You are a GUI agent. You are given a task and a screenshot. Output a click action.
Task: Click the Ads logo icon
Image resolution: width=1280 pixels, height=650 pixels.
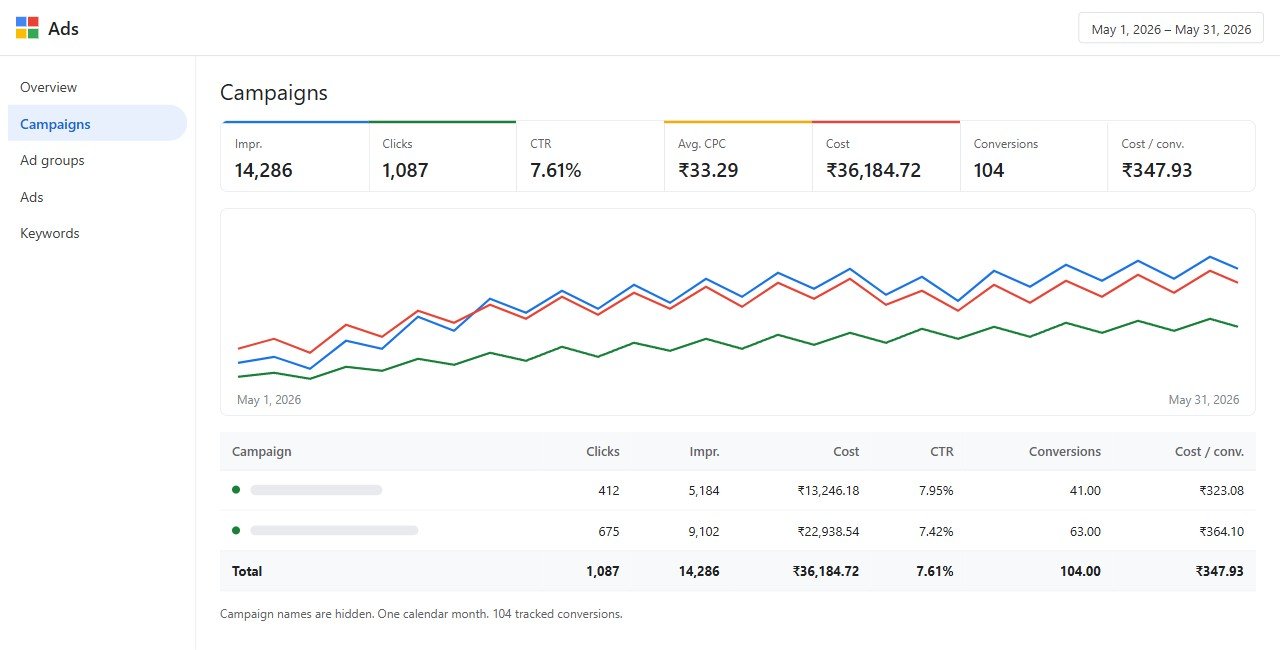pos(27,28)
